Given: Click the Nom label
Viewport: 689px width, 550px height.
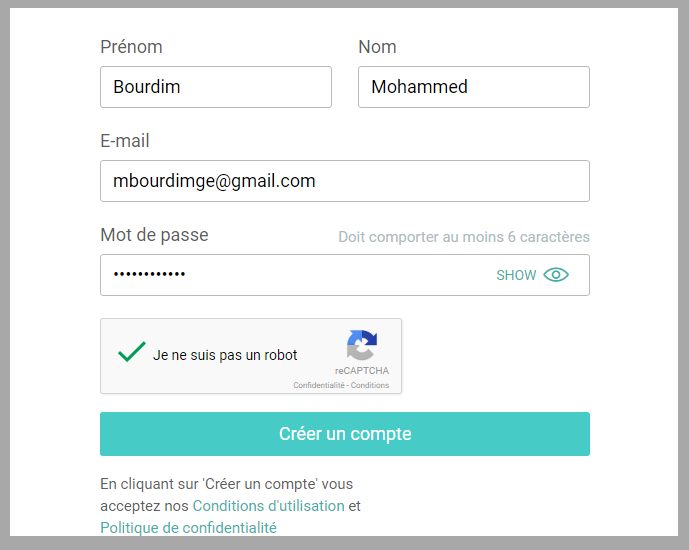Looking at the screenshot, I should (x=377, y=47).
